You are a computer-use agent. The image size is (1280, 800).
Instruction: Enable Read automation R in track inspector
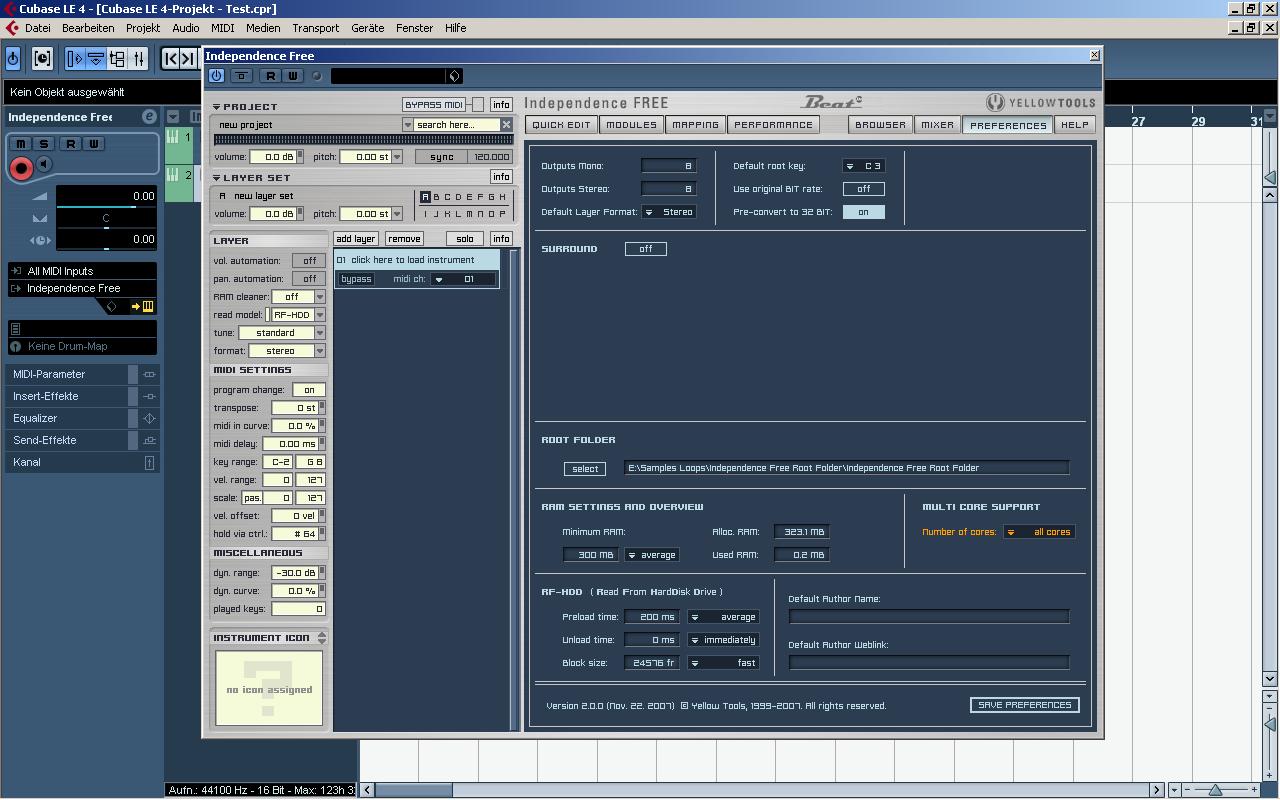tap(70, 144)
